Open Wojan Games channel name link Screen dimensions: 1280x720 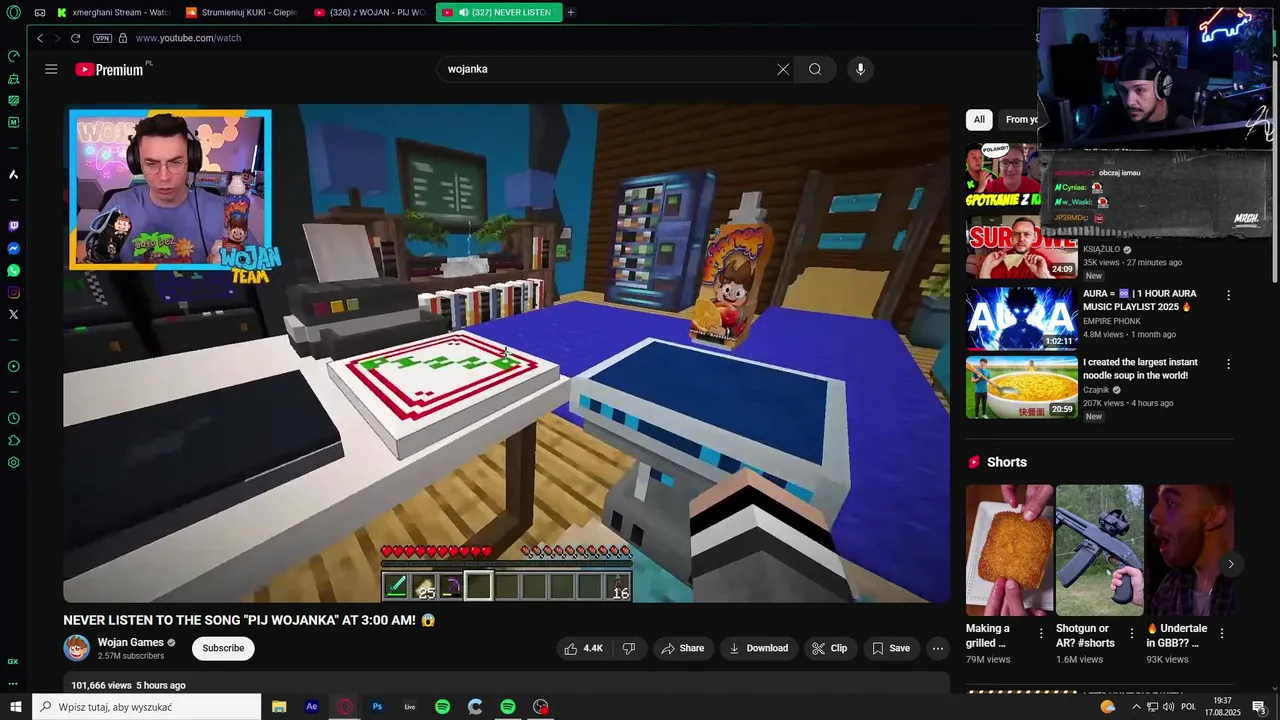[x=131, y=642]
